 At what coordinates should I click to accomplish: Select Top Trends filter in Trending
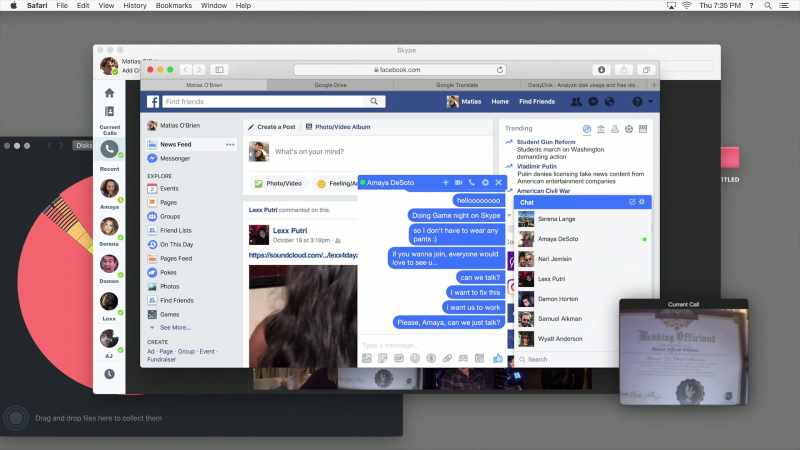(587, 129)
